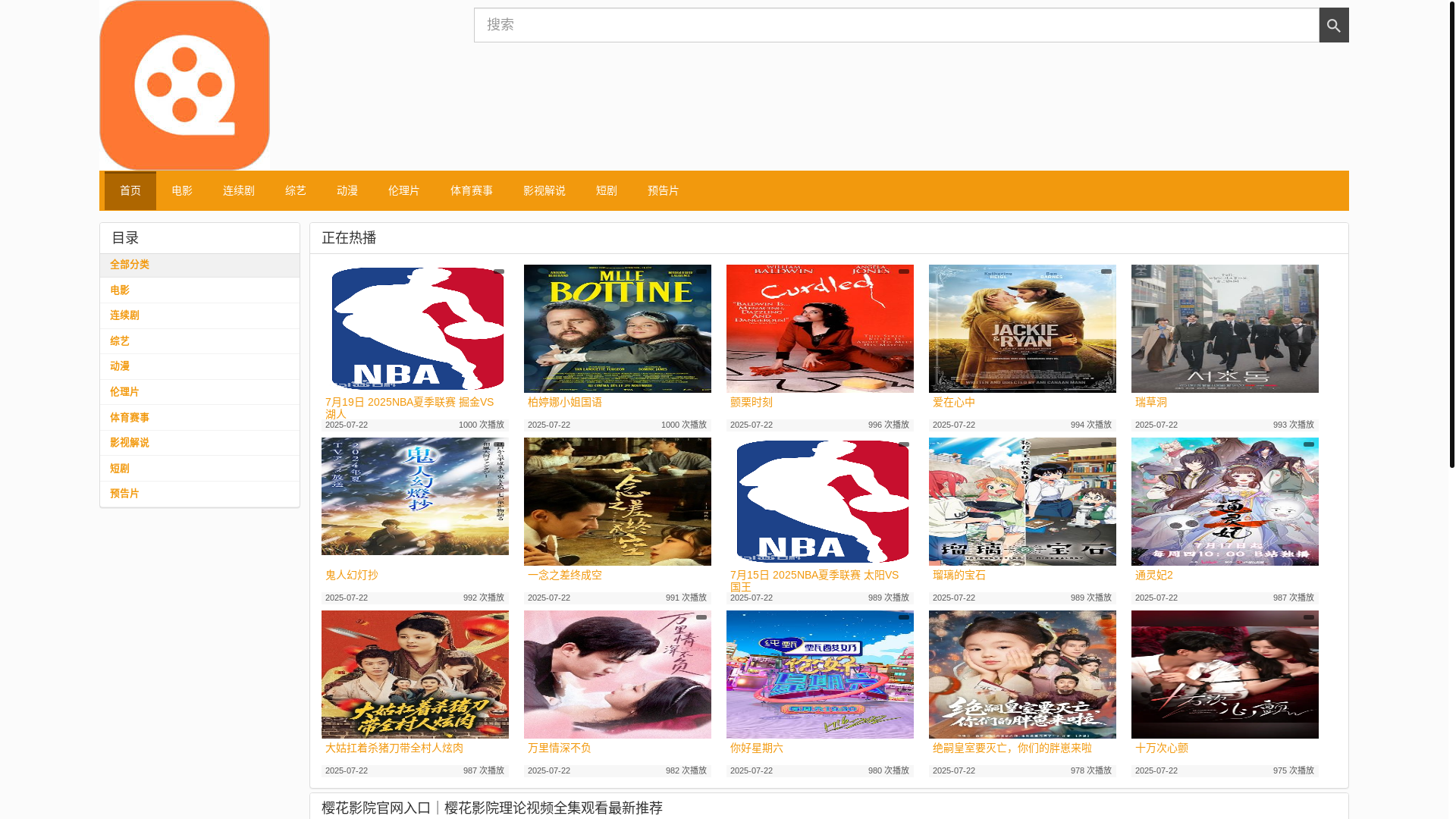Screen dimensions: 1456x819
Task: Click title link 罂粟时刻
Action: (x=752, y=402)
